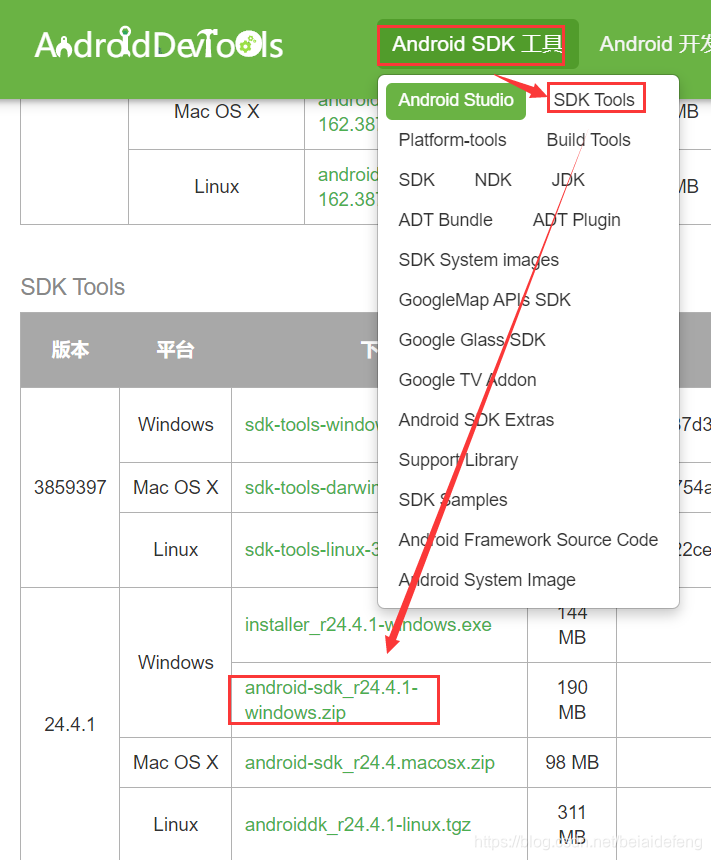Select ADT Plugin from menu
This screenshot has width=711, height=860.
(x=577, y=220)
